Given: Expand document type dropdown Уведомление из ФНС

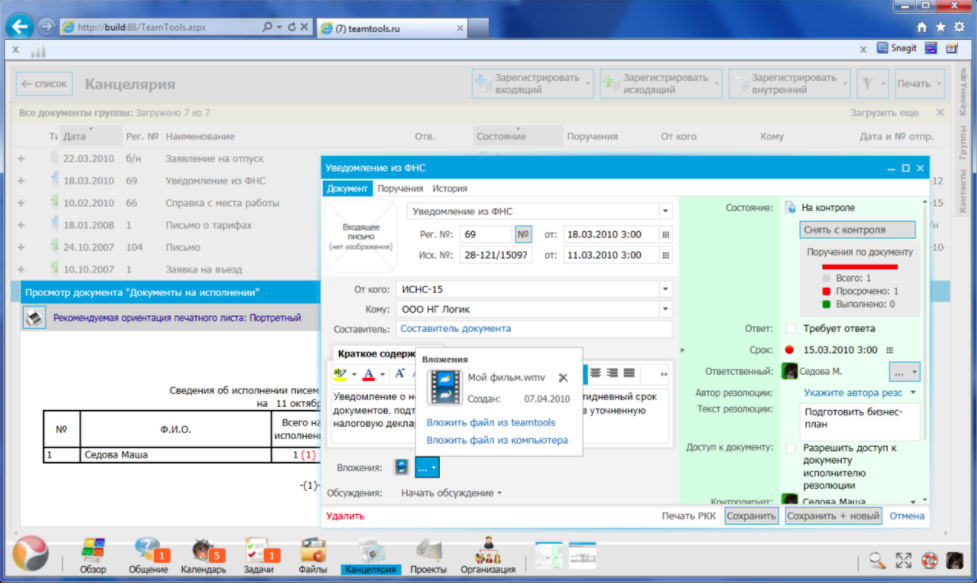Looking at the screenshot, I should coord(665,211).
